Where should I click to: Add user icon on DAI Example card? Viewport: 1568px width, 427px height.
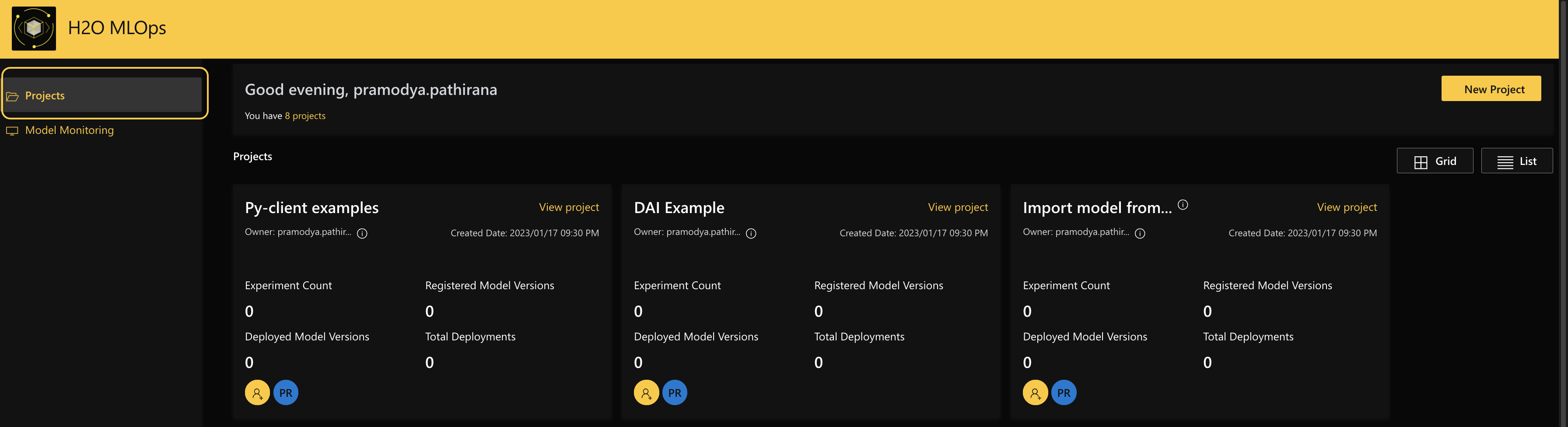tap(647, 393)
